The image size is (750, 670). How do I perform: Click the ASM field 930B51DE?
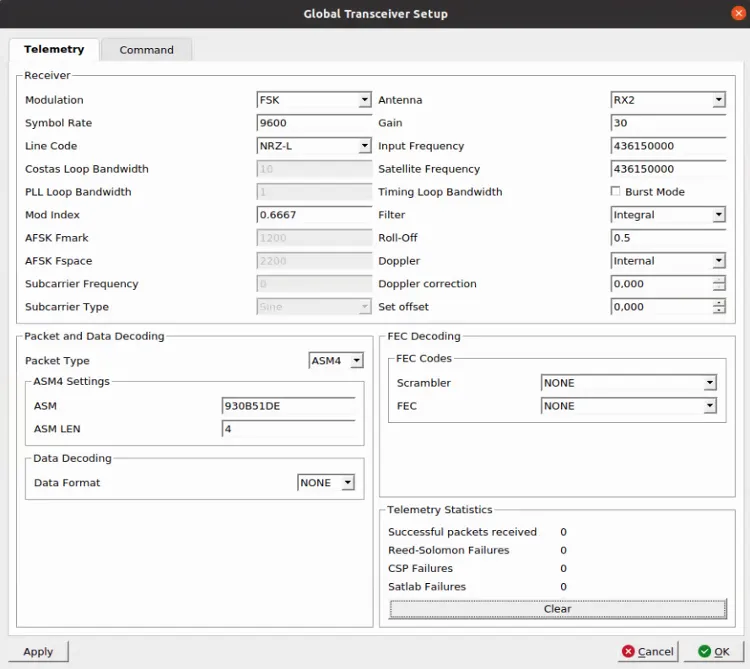288,406
